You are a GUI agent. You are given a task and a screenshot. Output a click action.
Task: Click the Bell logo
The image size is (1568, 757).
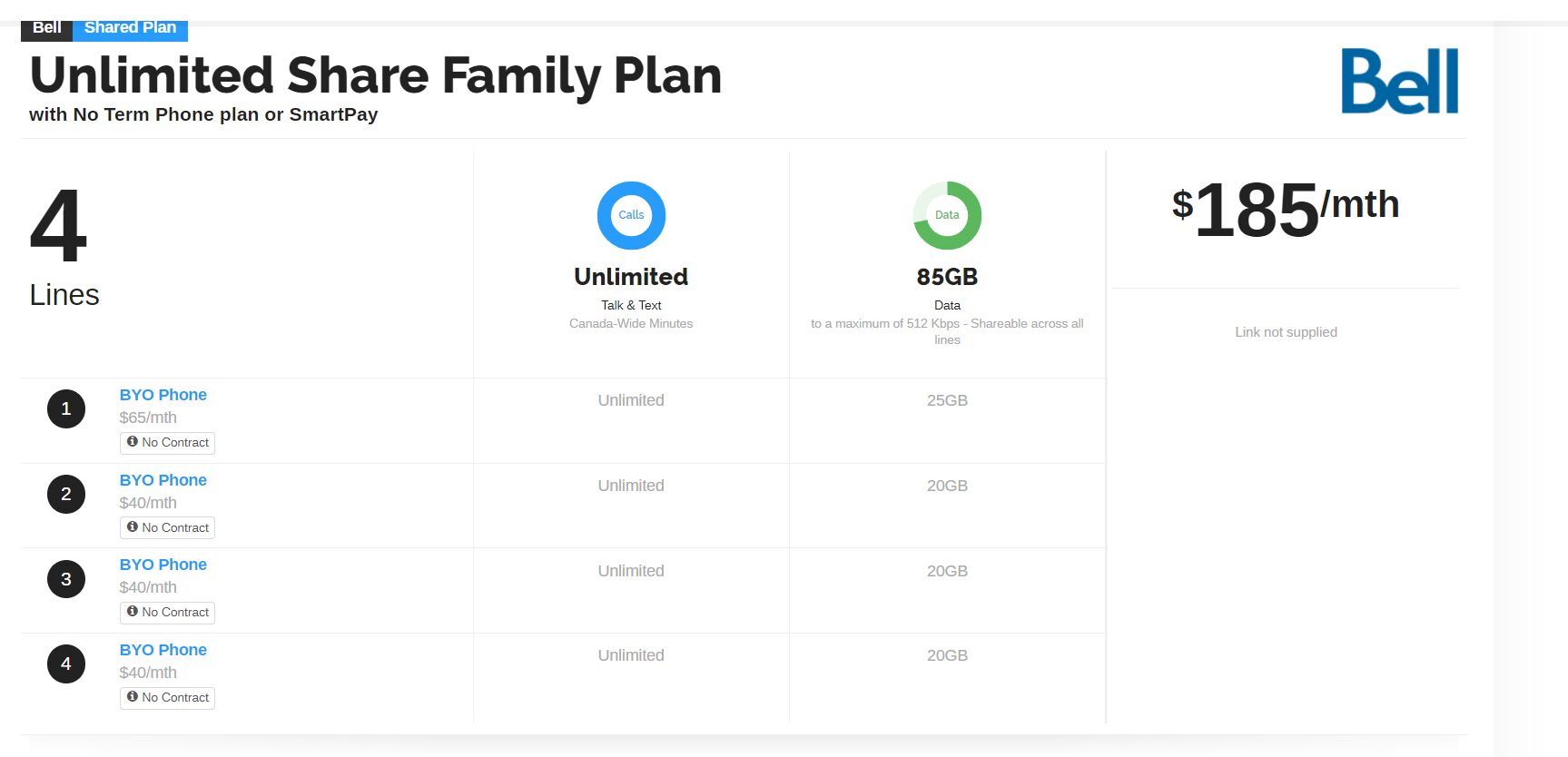[1399, 81]
